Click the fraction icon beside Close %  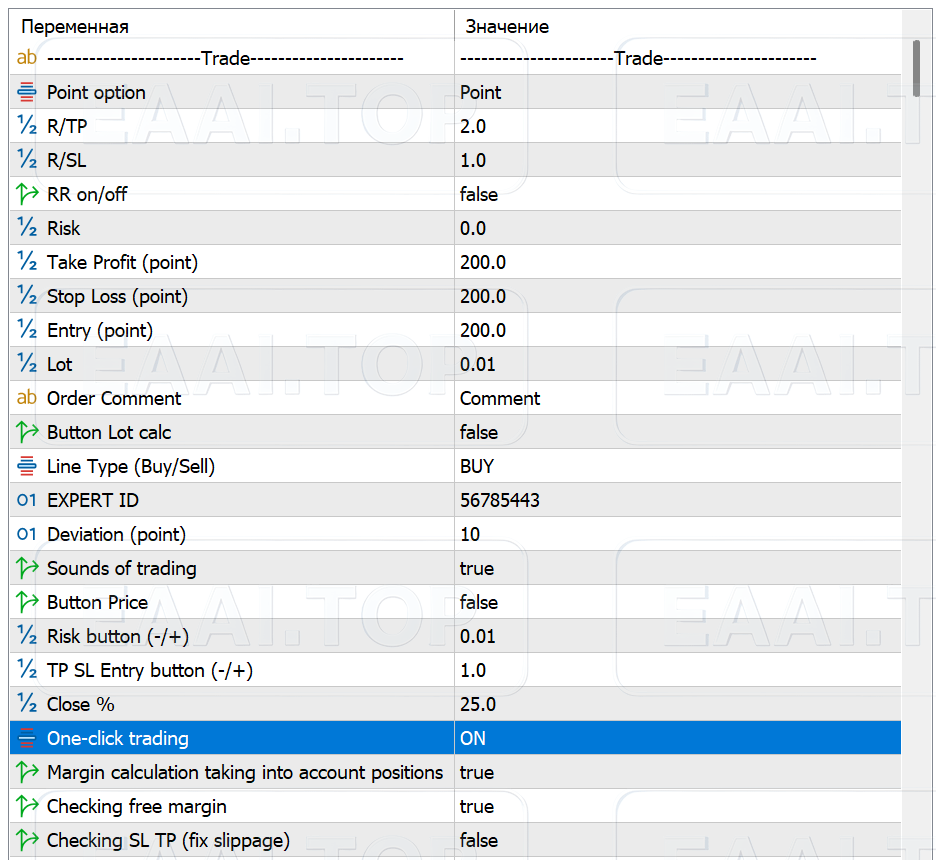click(27, 705)
